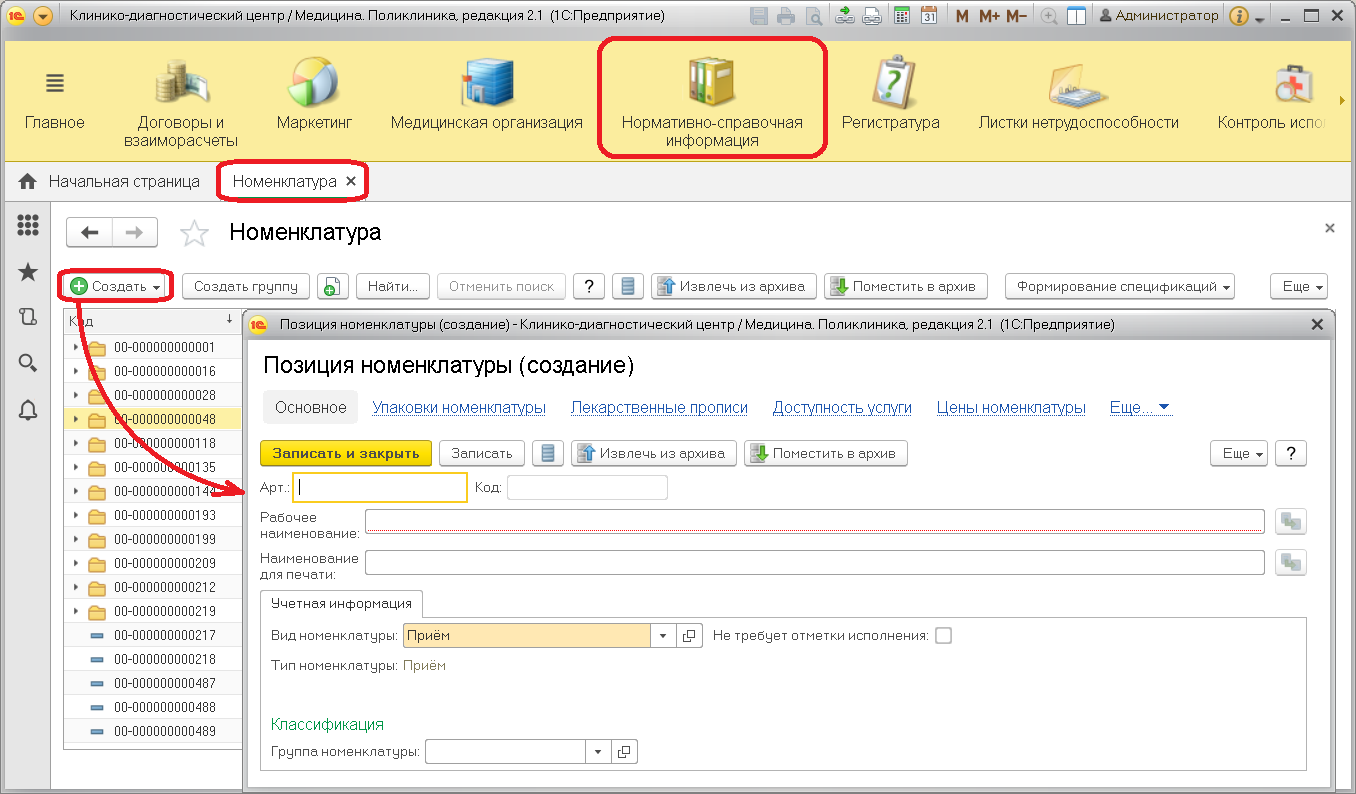The height and width of the screenshot is (794, 1356).
Task: Click Поместить в архив in list toolbar
Action: coord(906,286)
